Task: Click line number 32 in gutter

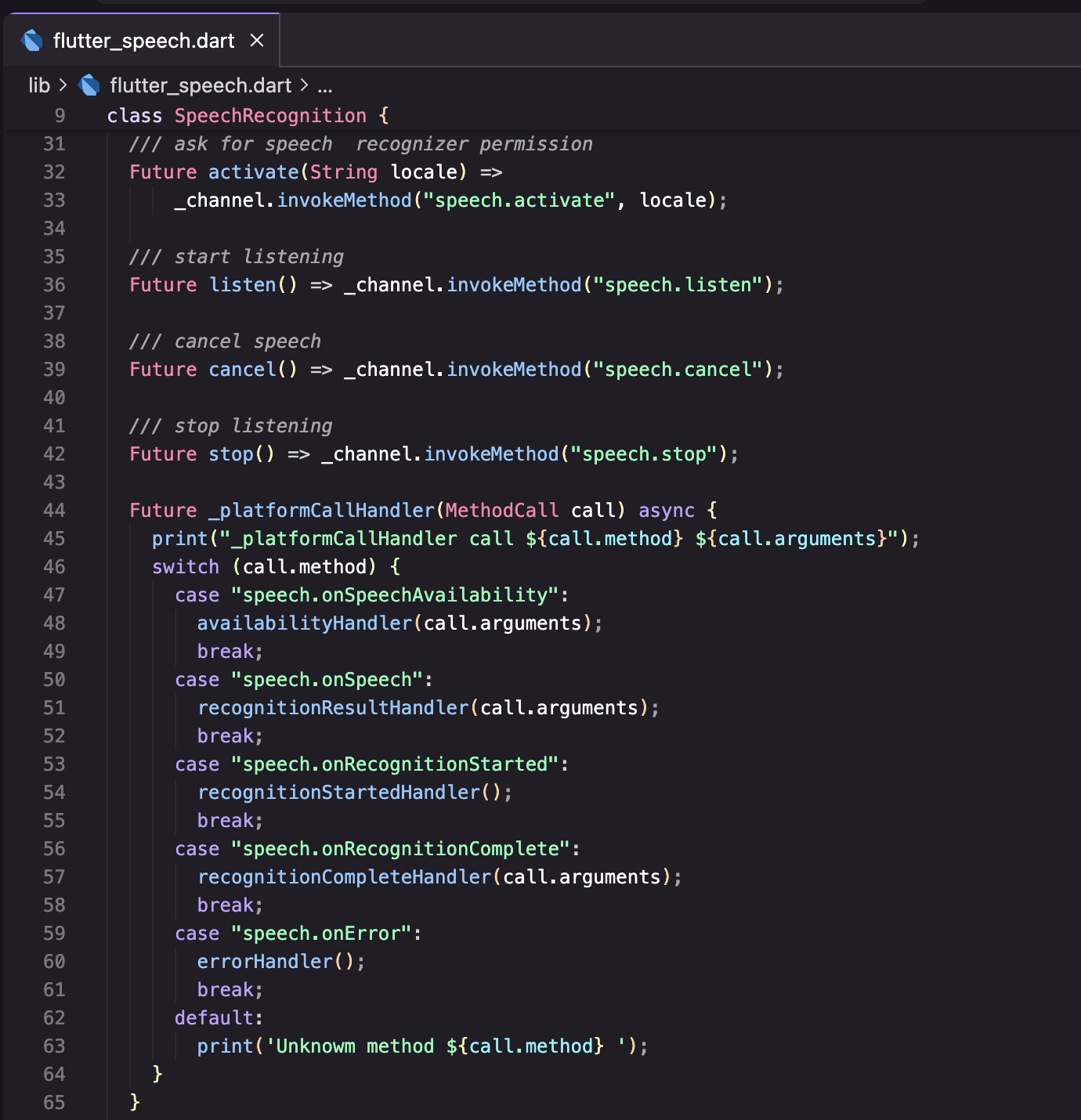Action: coord(54,172)
